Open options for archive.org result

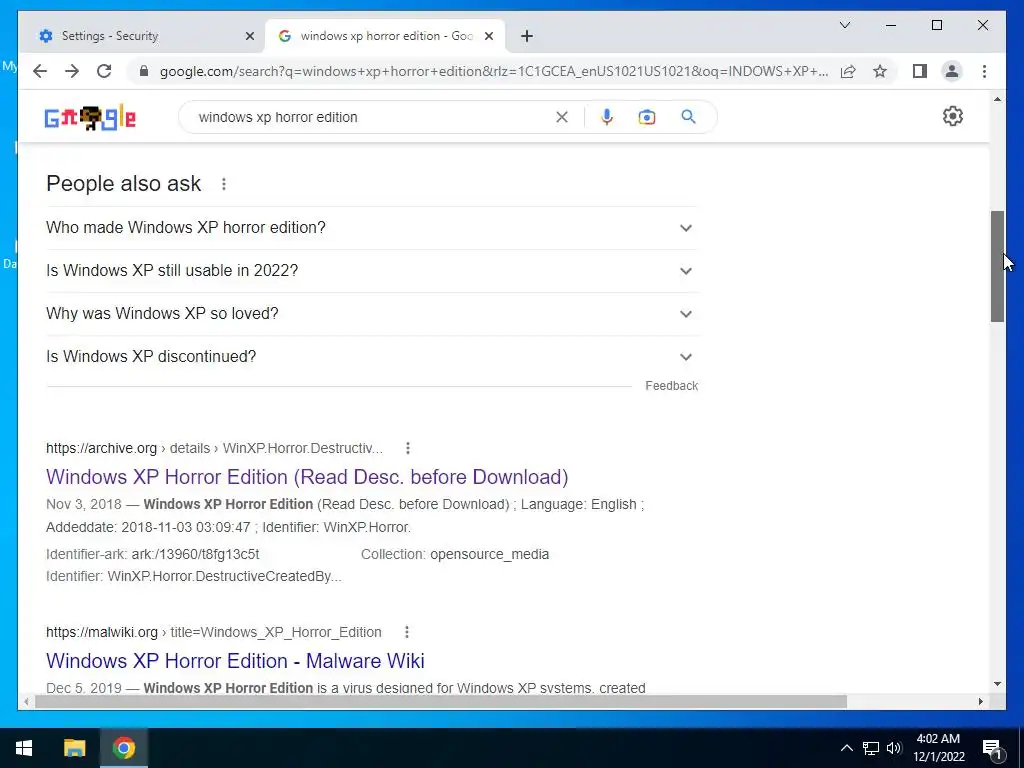tap(408, 448)
